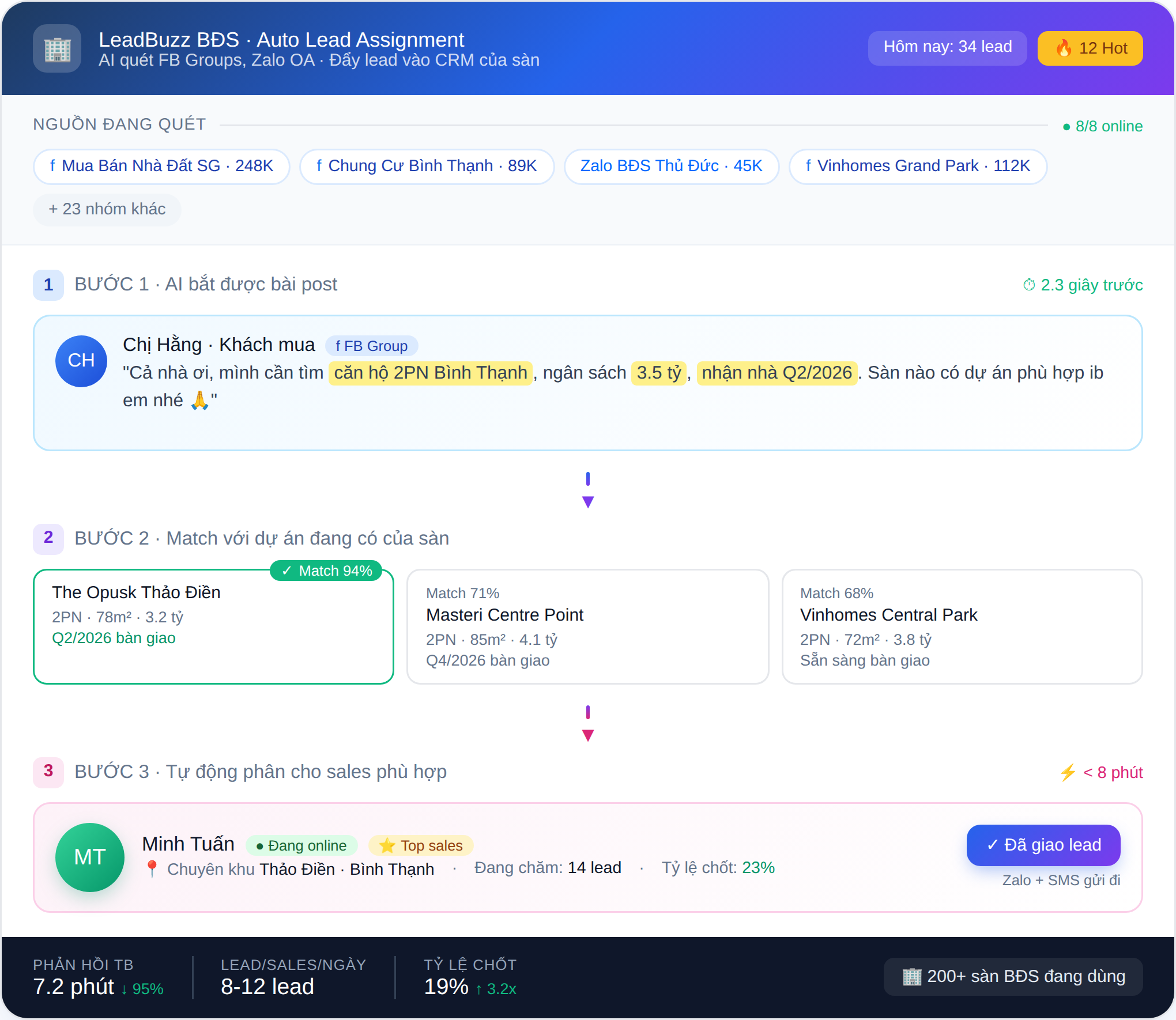The height and width of the screenshot is (1020, 1176).
Task: Click 'Sẵn sàng bàn giao' text
Action: pos(865,660)
